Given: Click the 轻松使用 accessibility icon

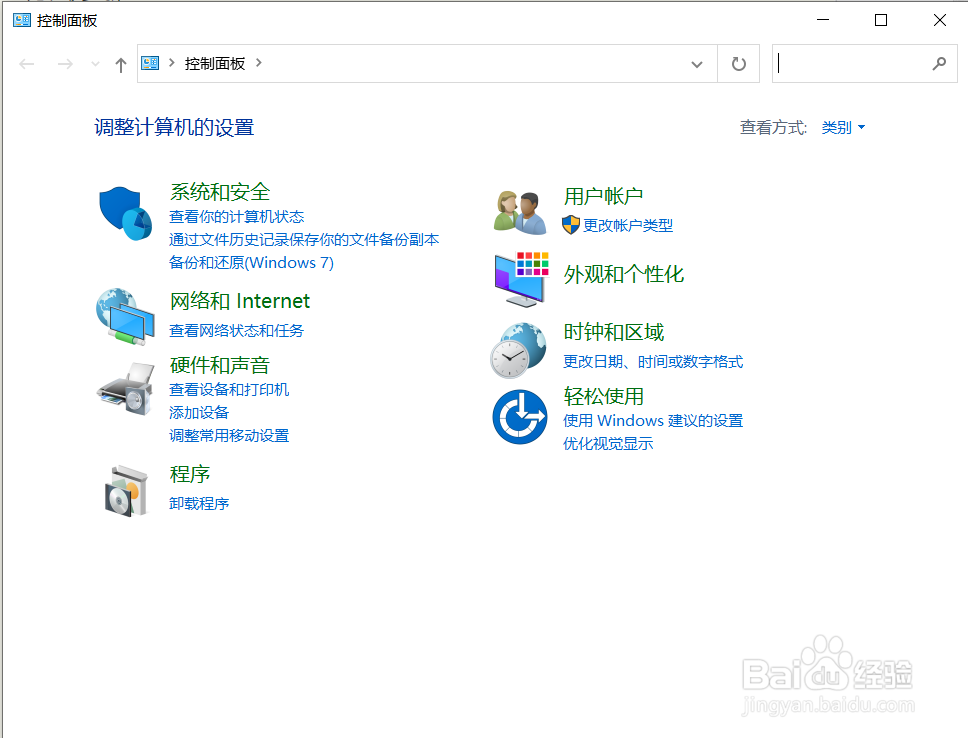Looking at the screenshot, I should coord(518,416).
